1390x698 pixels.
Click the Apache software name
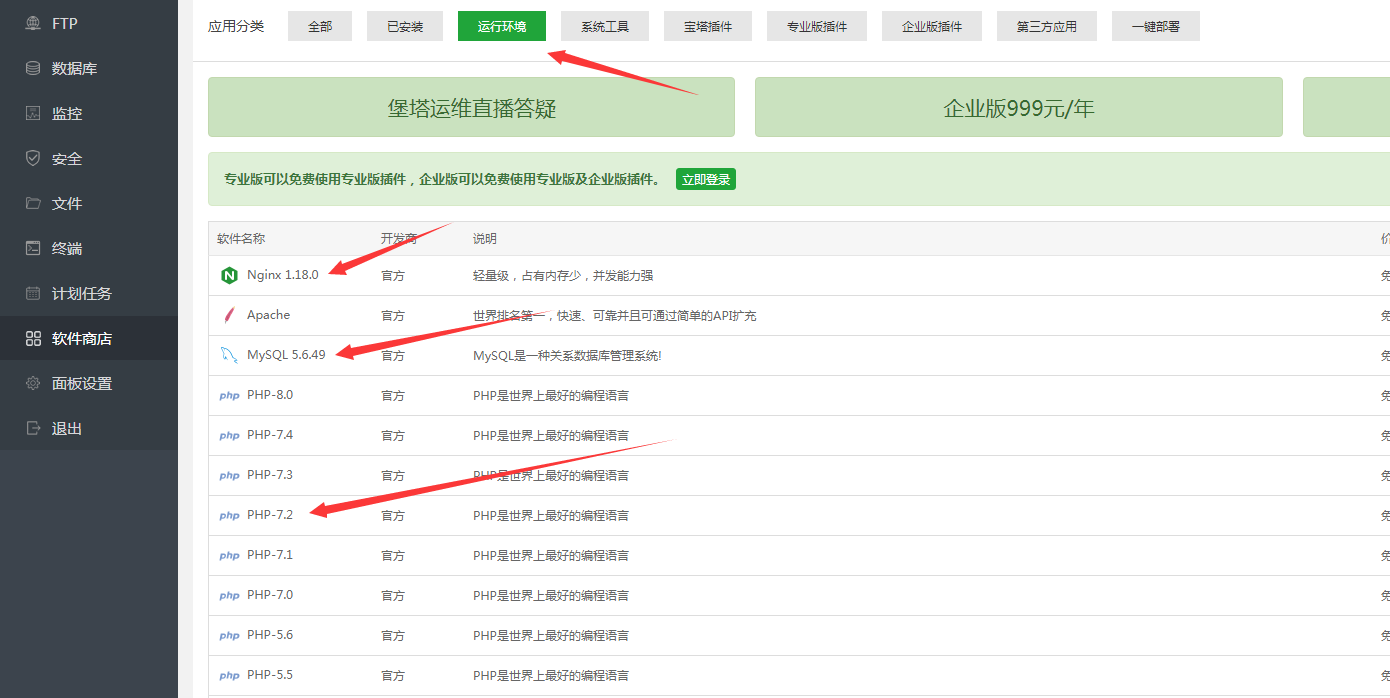point(268,315)
